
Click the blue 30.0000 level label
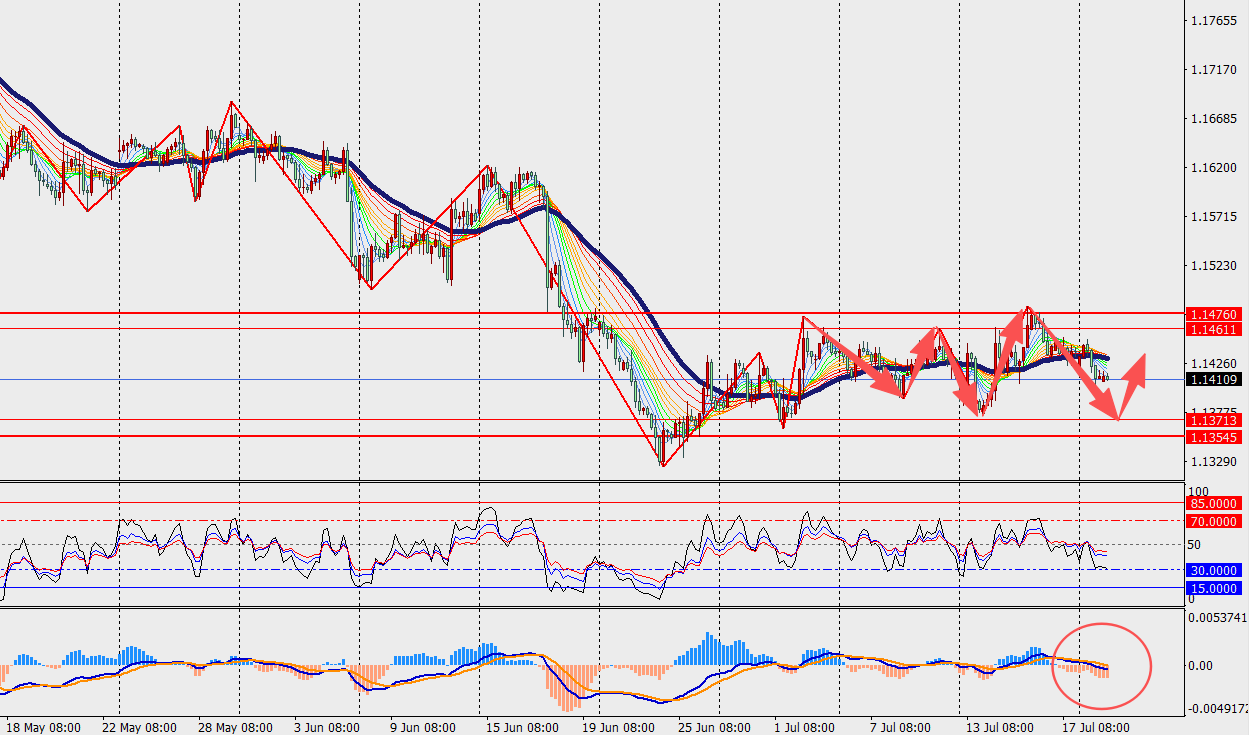point(1215,570)
